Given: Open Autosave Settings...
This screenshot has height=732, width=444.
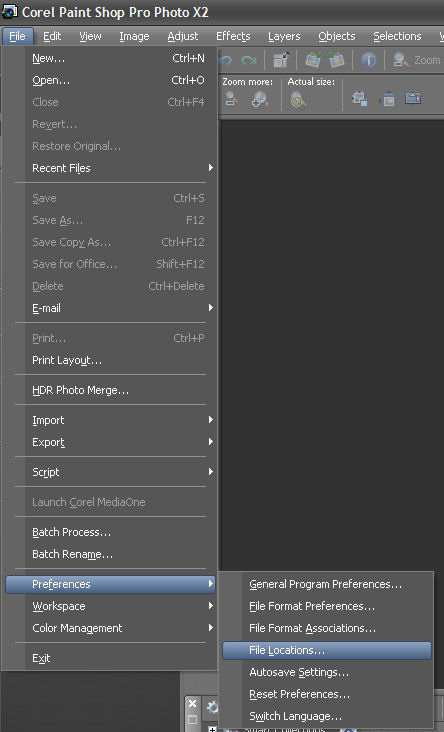Looking at the screenshot, I should tap(327, 672).
